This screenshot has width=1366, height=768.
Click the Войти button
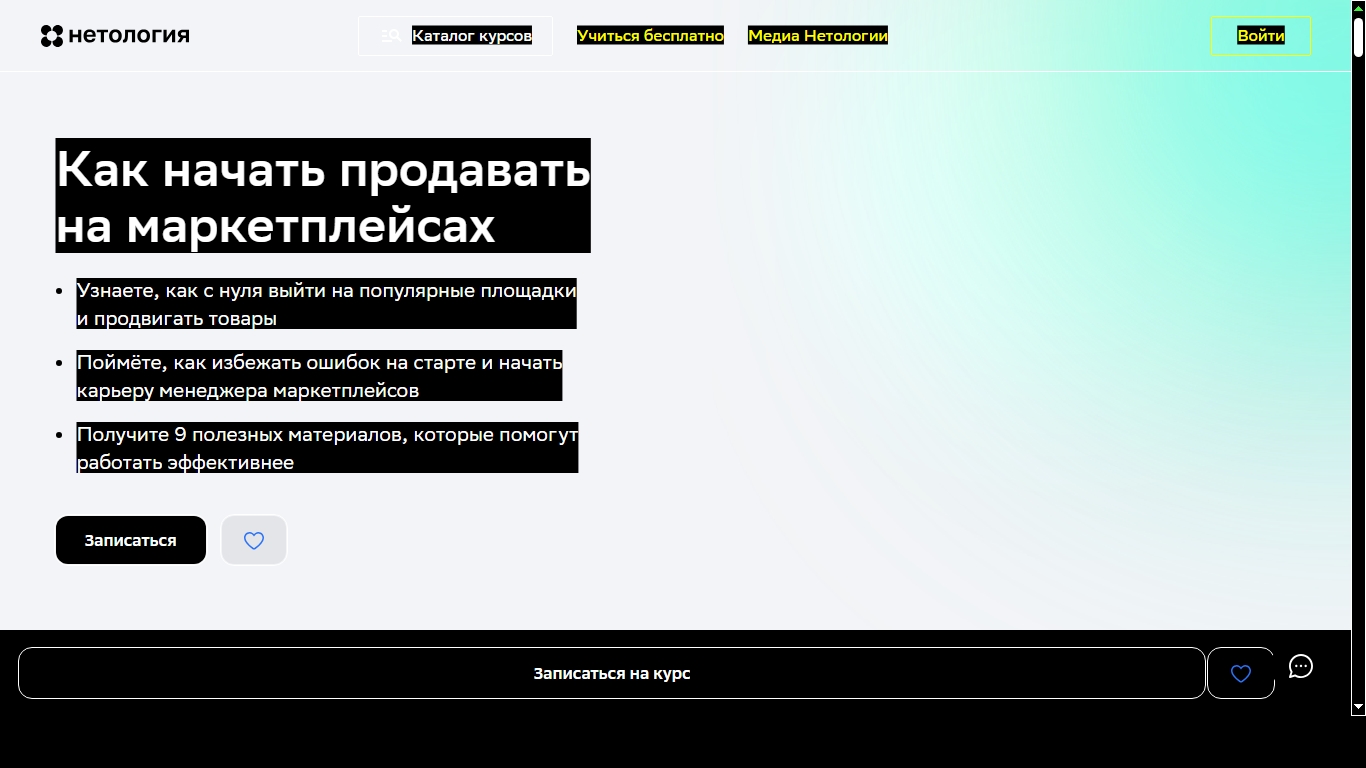point(1259,35)
